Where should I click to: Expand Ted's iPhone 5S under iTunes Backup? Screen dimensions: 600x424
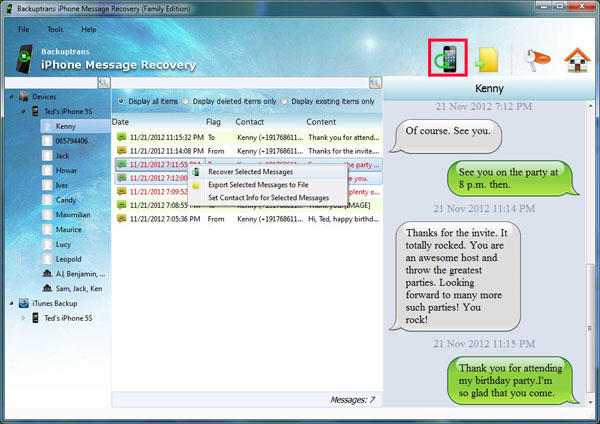click(23, 318)
